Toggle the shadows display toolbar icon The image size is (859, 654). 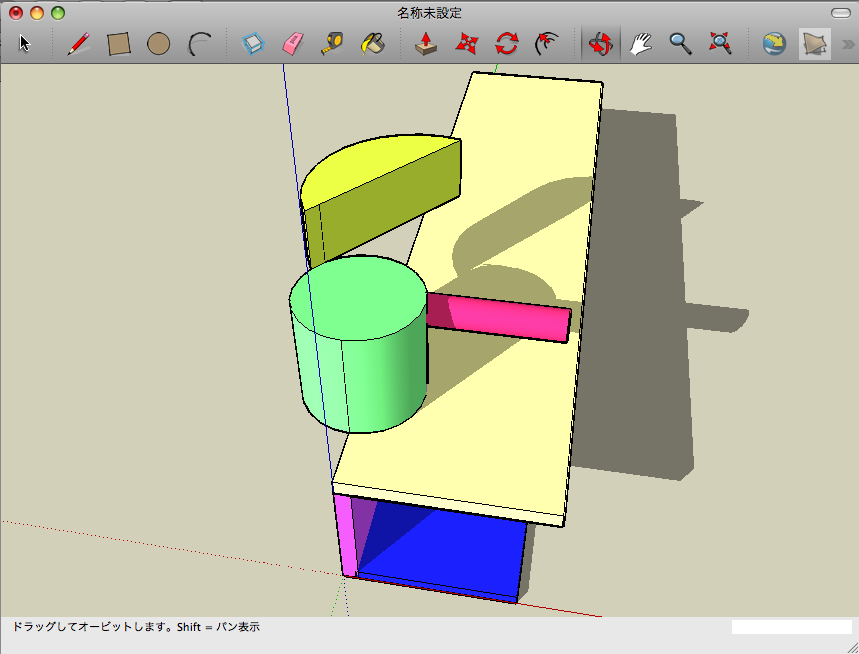[x=815, y=44]
